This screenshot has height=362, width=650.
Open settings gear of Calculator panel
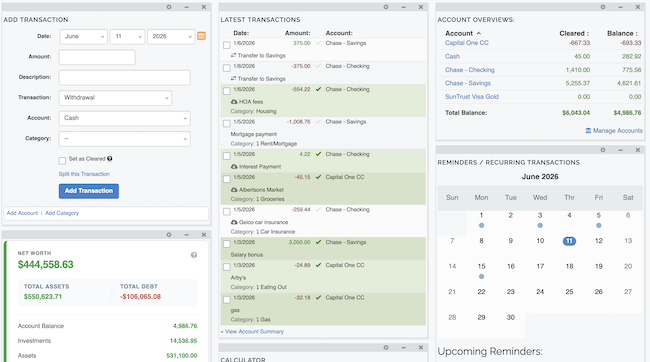(x=386, y=347)
